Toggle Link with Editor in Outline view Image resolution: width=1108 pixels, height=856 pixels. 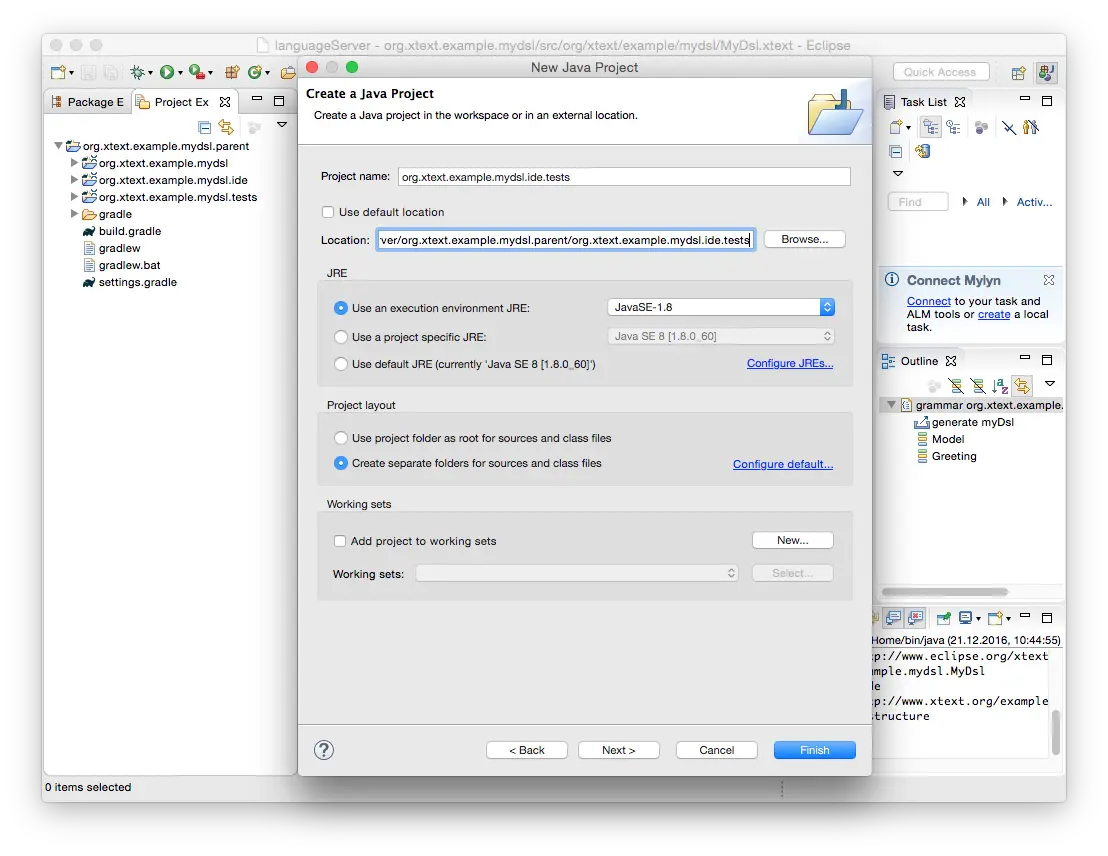coord(1022,385)
